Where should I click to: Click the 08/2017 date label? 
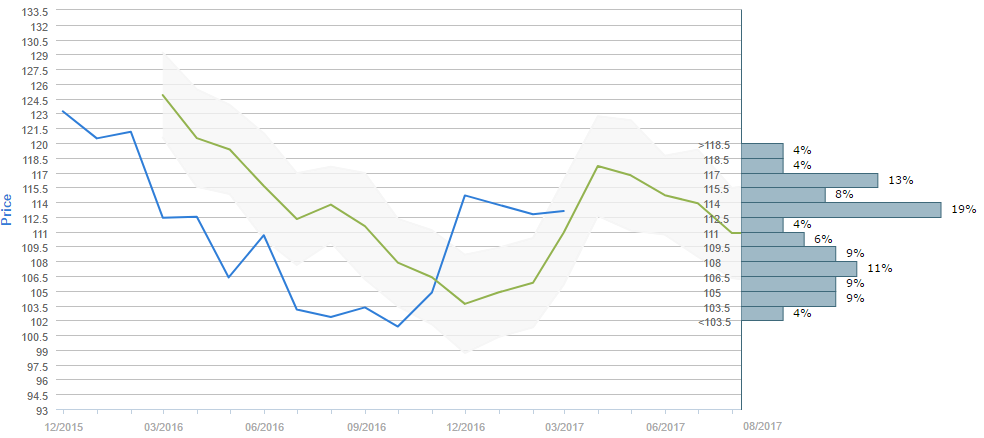764,426
